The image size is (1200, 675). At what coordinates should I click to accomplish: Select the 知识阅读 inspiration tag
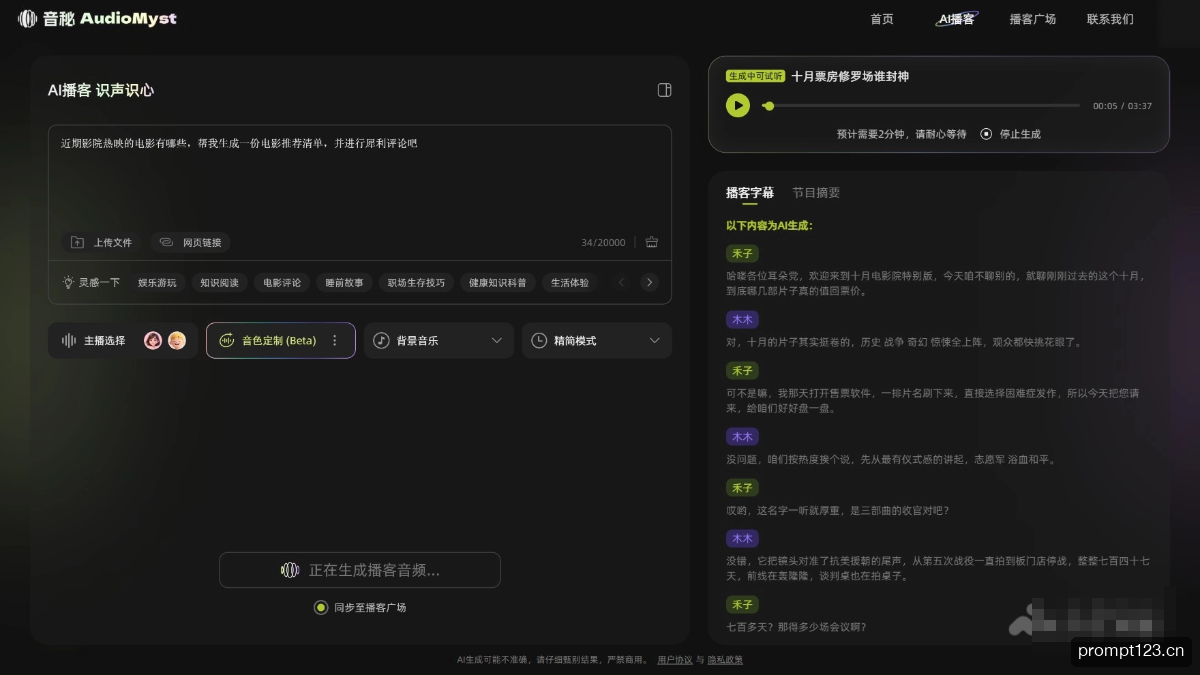pyautogui.click(x=219, y=283)
